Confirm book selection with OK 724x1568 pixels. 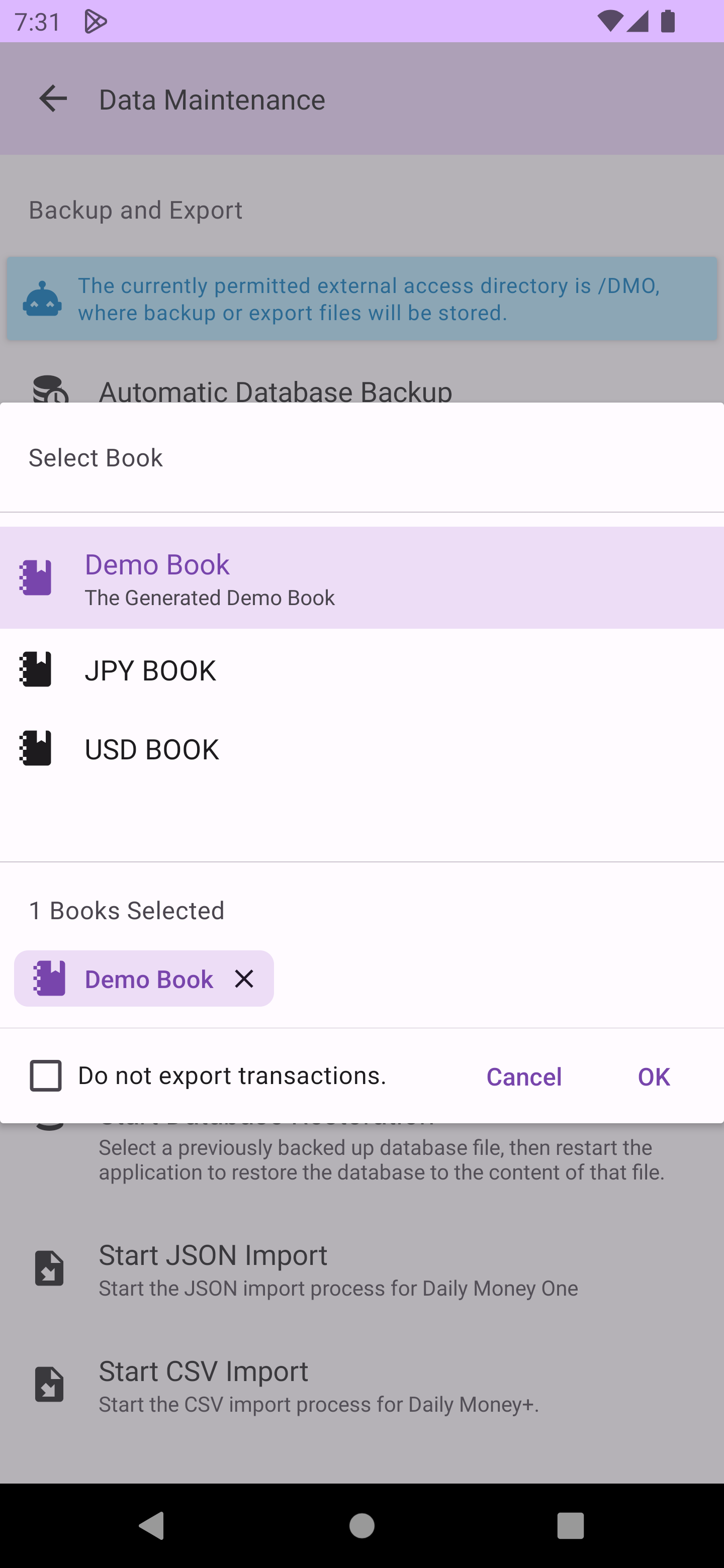point(654,1077)
